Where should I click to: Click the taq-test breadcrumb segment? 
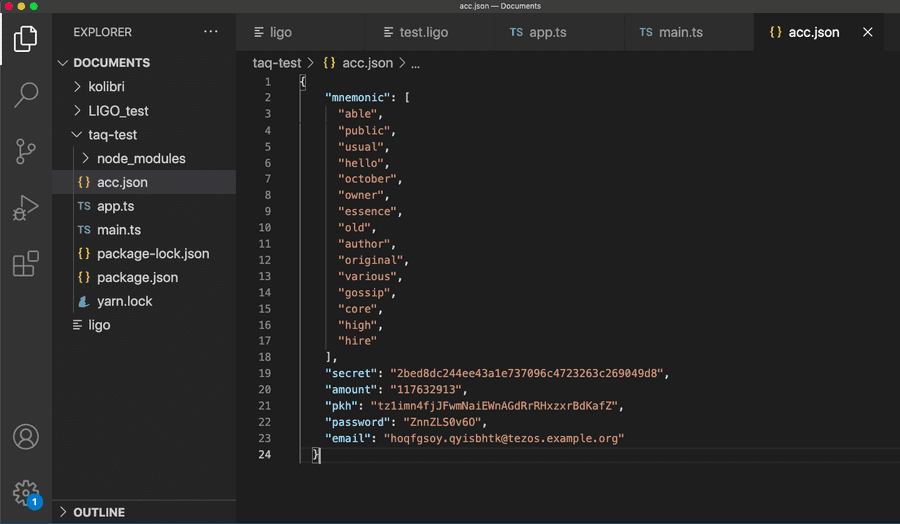[277, 63]
